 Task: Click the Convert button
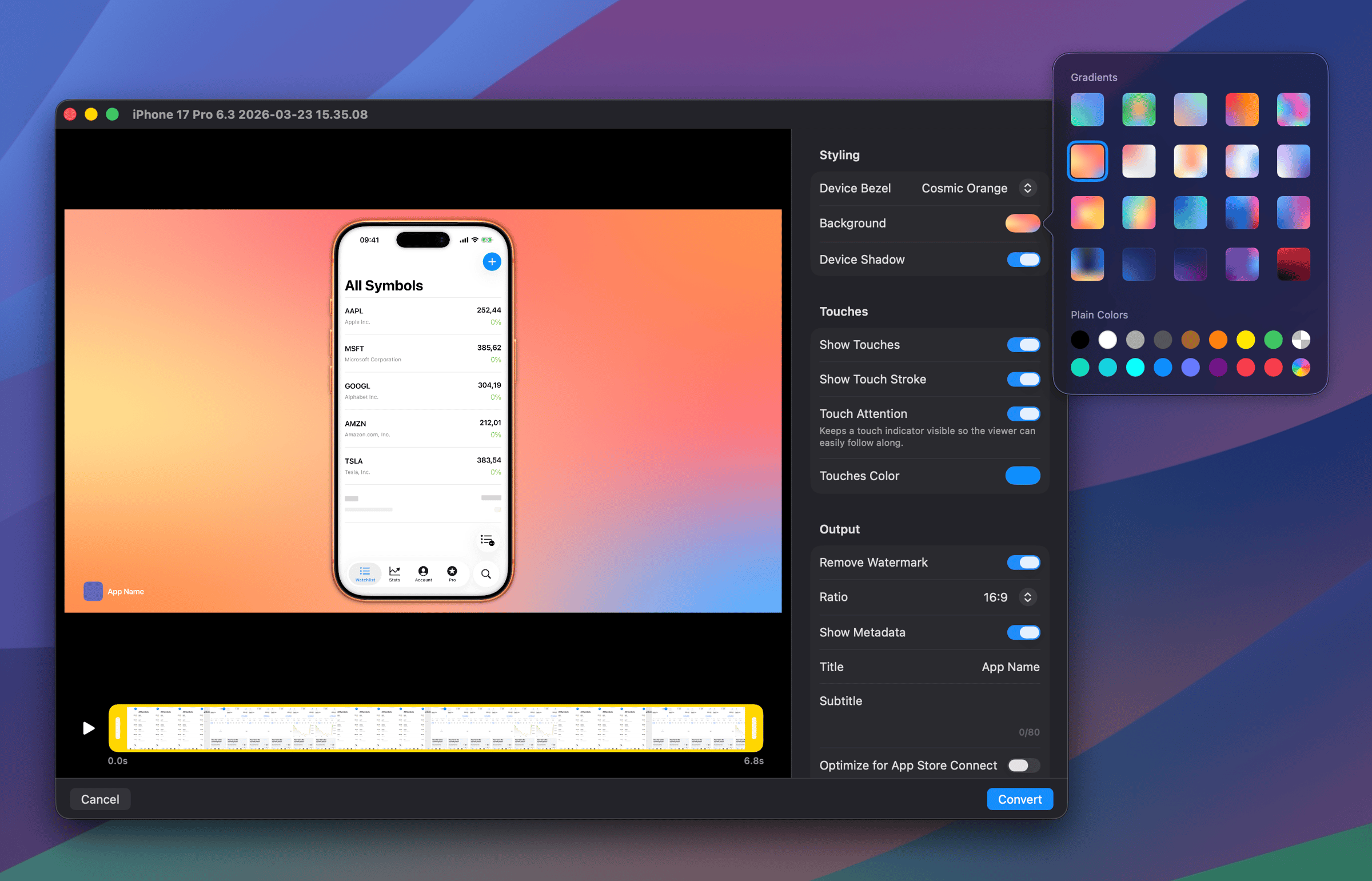[1019, 799]
